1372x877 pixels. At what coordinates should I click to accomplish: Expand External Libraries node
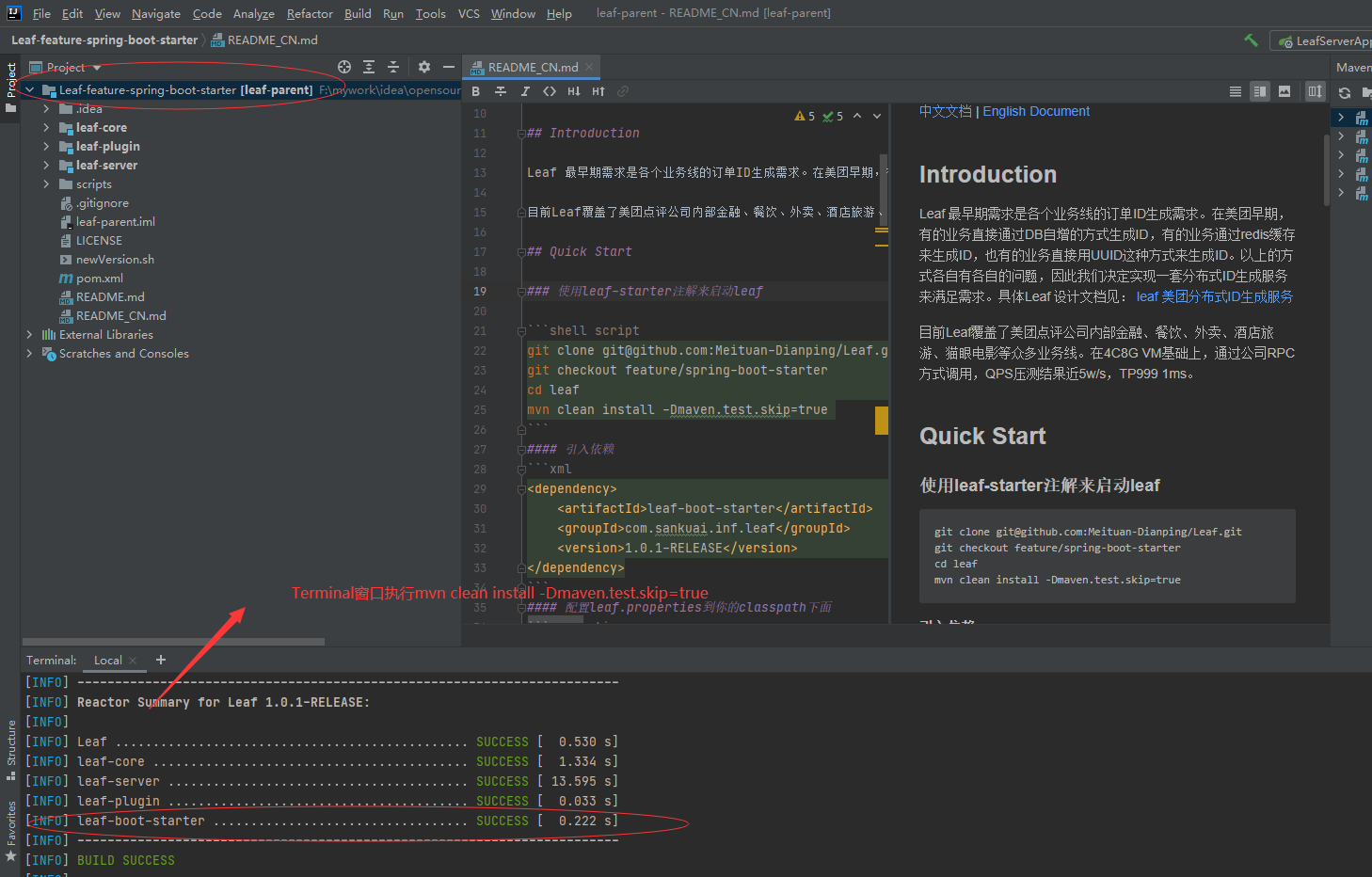[29, 335]
